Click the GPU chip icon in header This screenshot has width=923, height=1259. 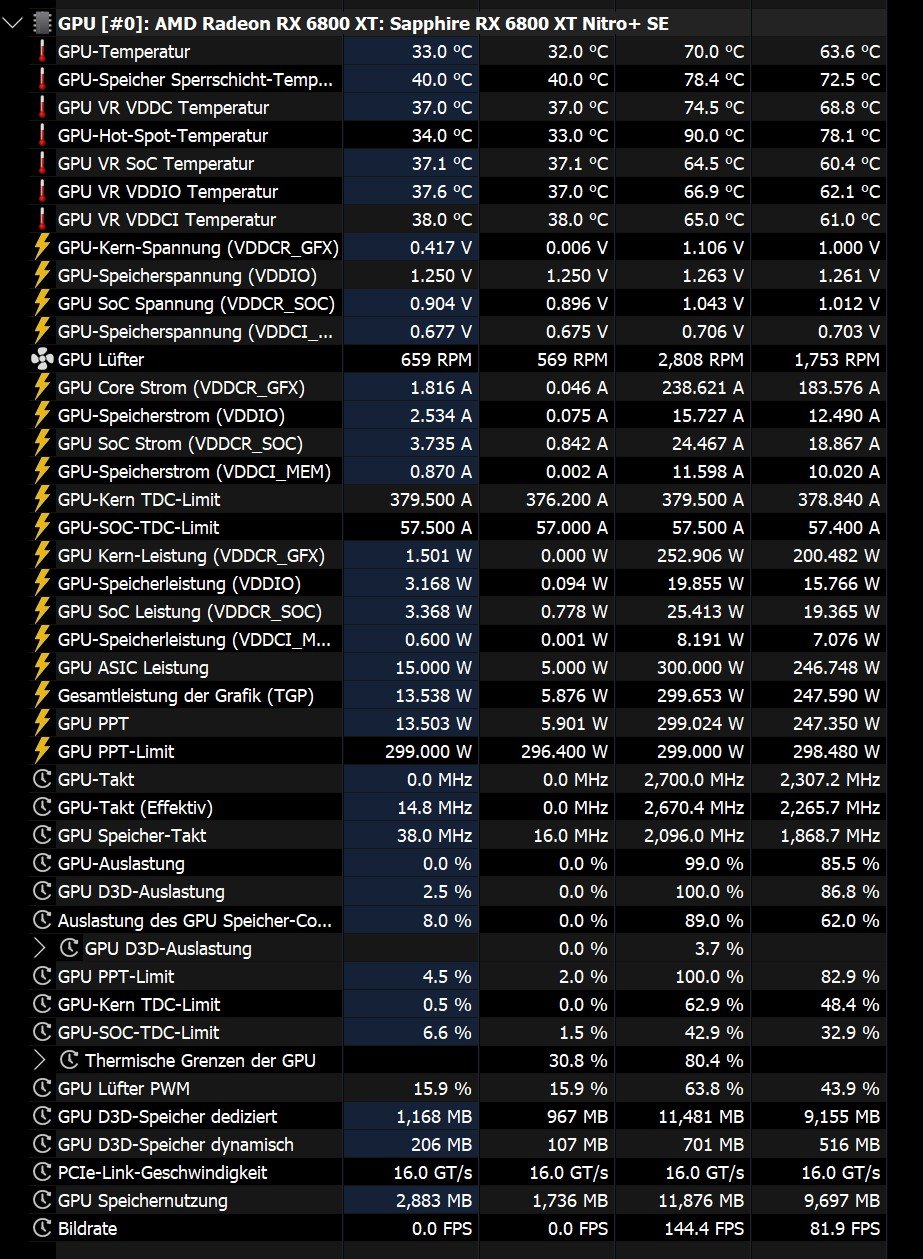click(x=42, y=23)
